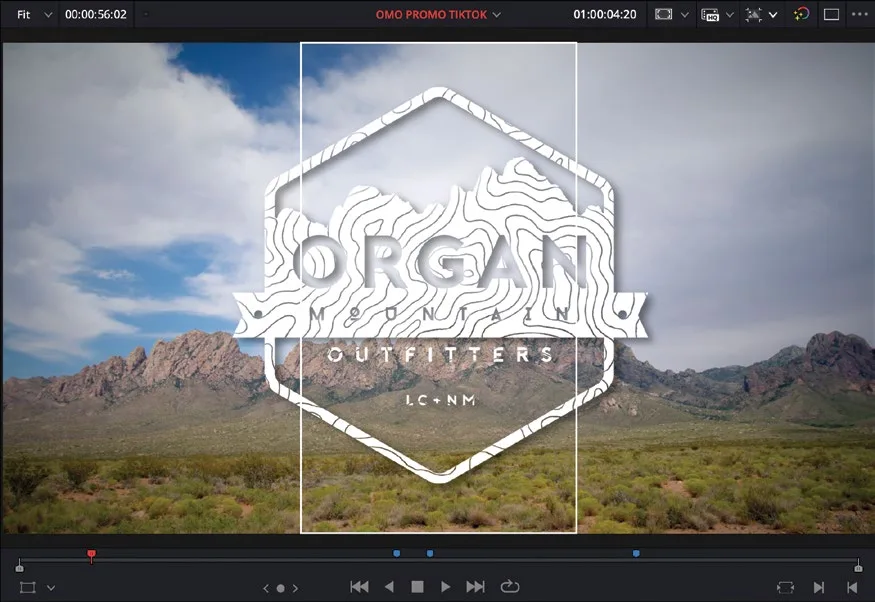Toggle the safe area overlay icon
Image resolution: width=875 pixels, height=602 pixels.
point(663,15)
